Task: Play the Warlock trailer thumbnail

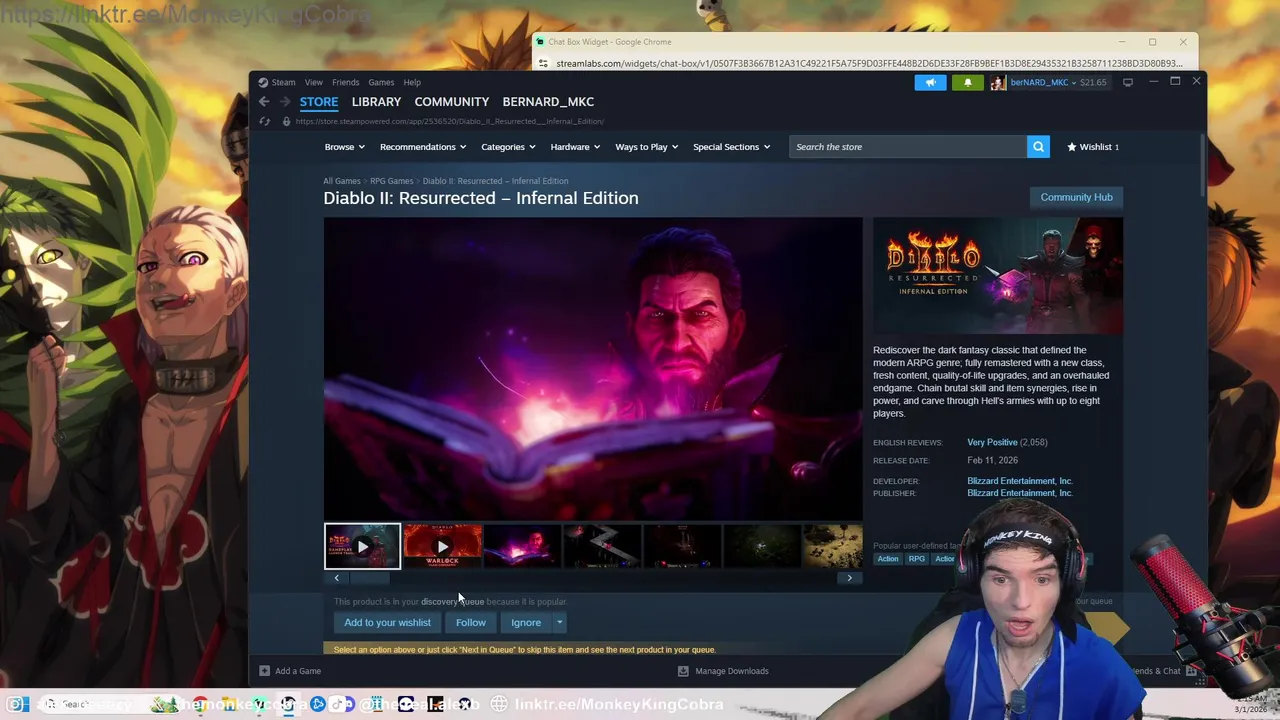Action: (442, 546)
